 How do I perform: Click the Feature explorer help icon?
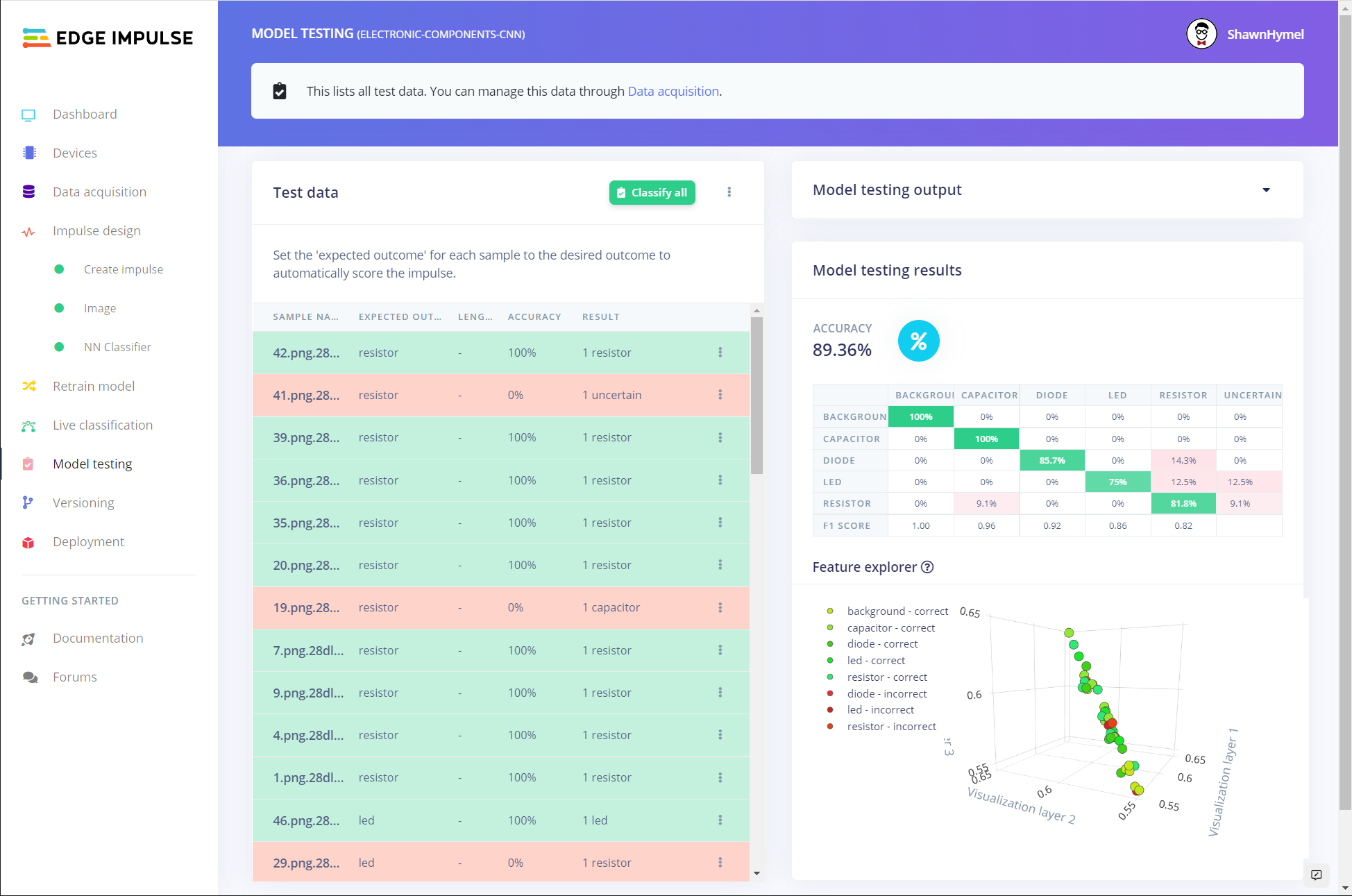(927, 567)
